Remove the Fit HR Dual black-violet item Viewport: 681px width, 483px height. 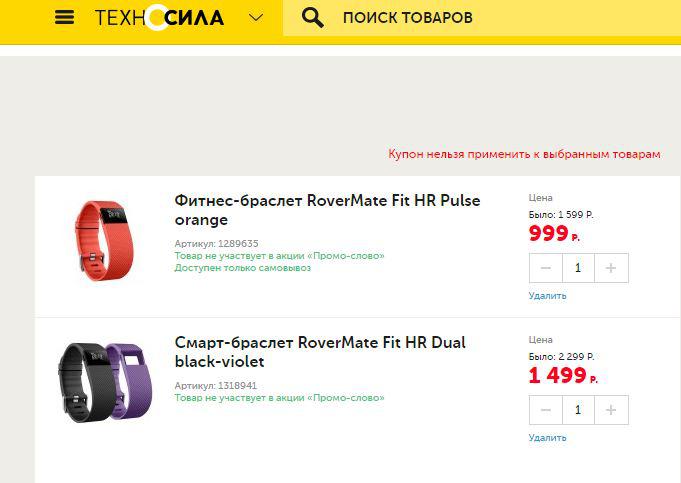pyautogui.click(x=547, y=438)
